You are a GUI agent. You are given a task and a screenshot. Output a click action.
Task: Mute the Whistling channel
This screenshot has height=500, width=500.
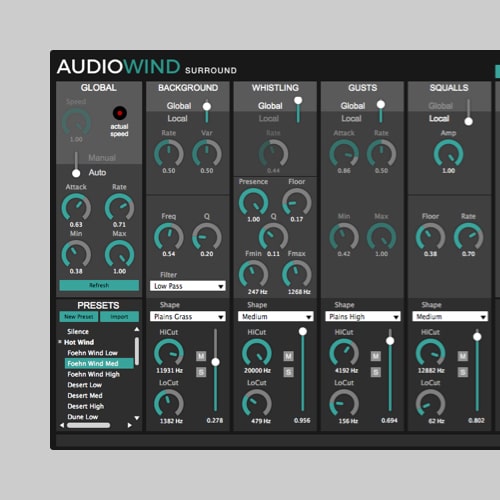(288, 356)
